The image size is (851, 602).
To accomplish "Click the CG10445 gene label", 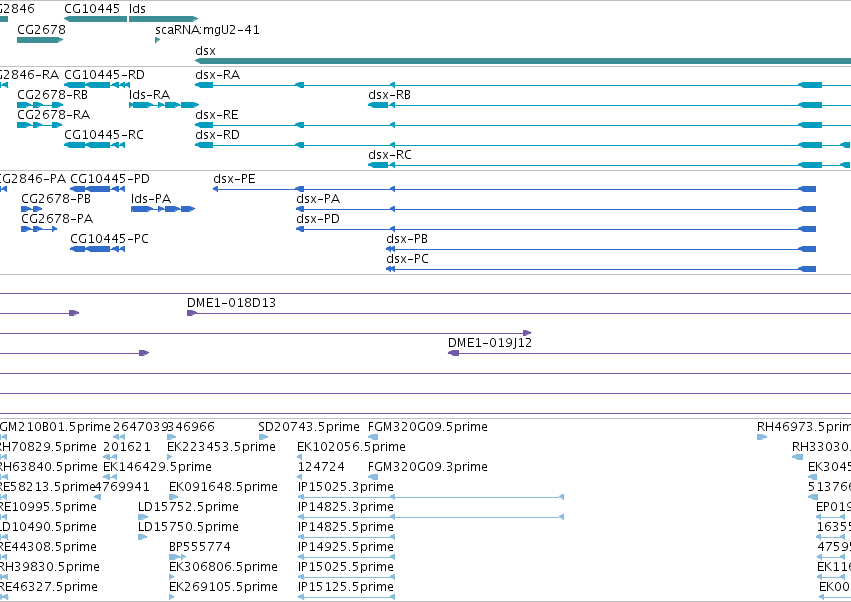I will (x=92, y=9).
